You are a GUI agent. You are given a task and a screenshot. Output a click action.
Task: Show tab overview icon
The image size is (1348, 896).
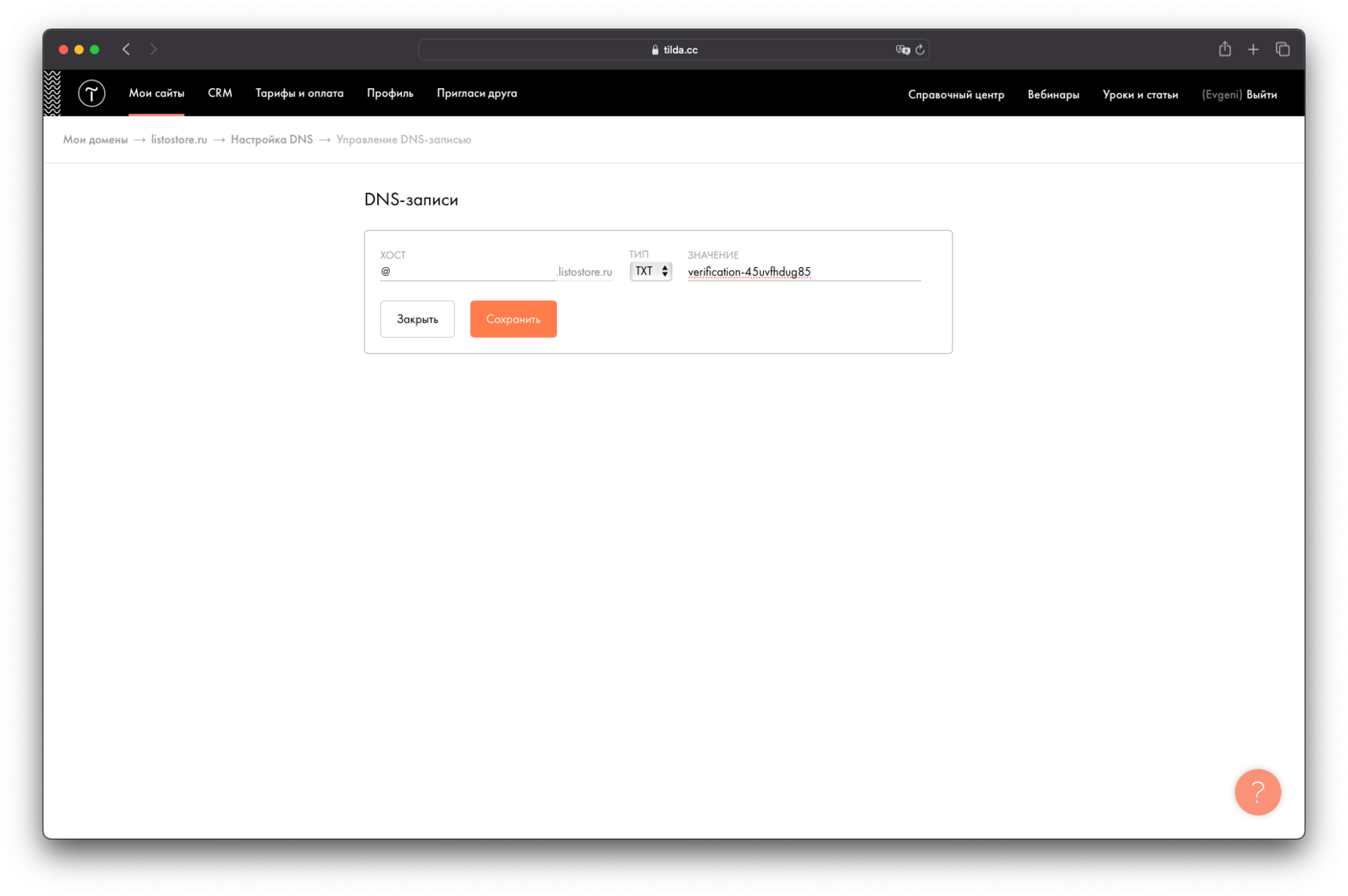[x=1282, y=50]
